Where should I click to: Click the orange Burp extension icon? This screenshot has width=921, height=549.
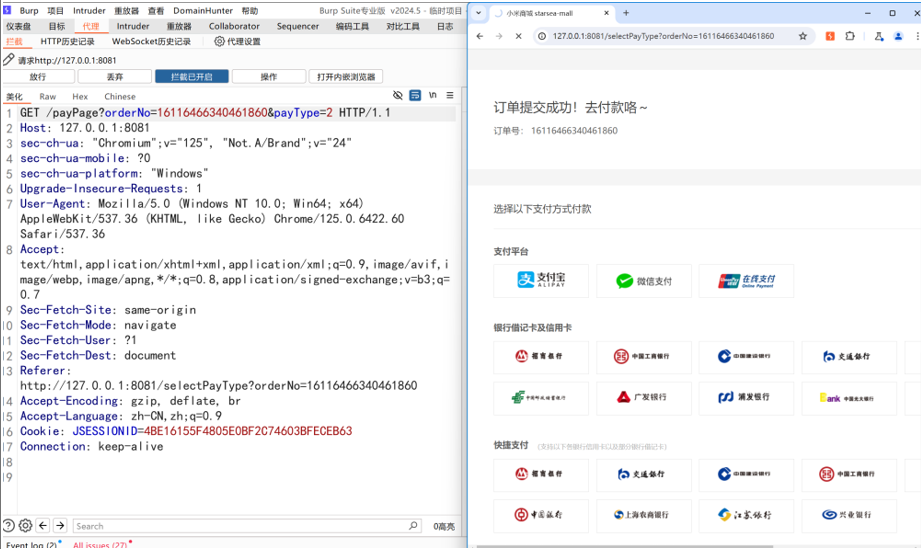830,36
